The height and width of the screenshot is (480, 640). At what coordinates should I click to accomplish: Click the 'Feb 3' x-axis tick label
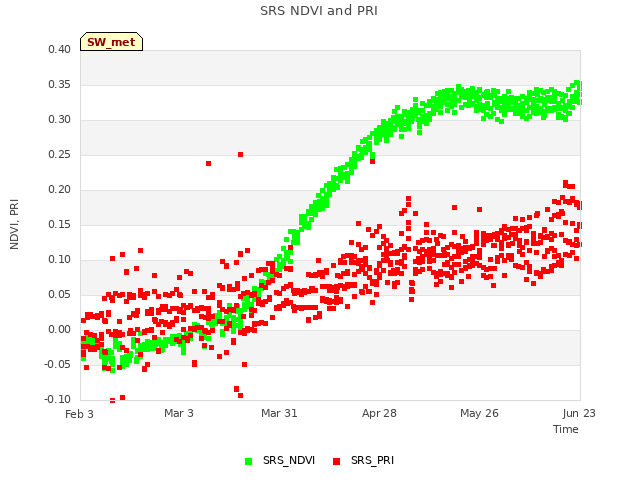coord(79,414)
